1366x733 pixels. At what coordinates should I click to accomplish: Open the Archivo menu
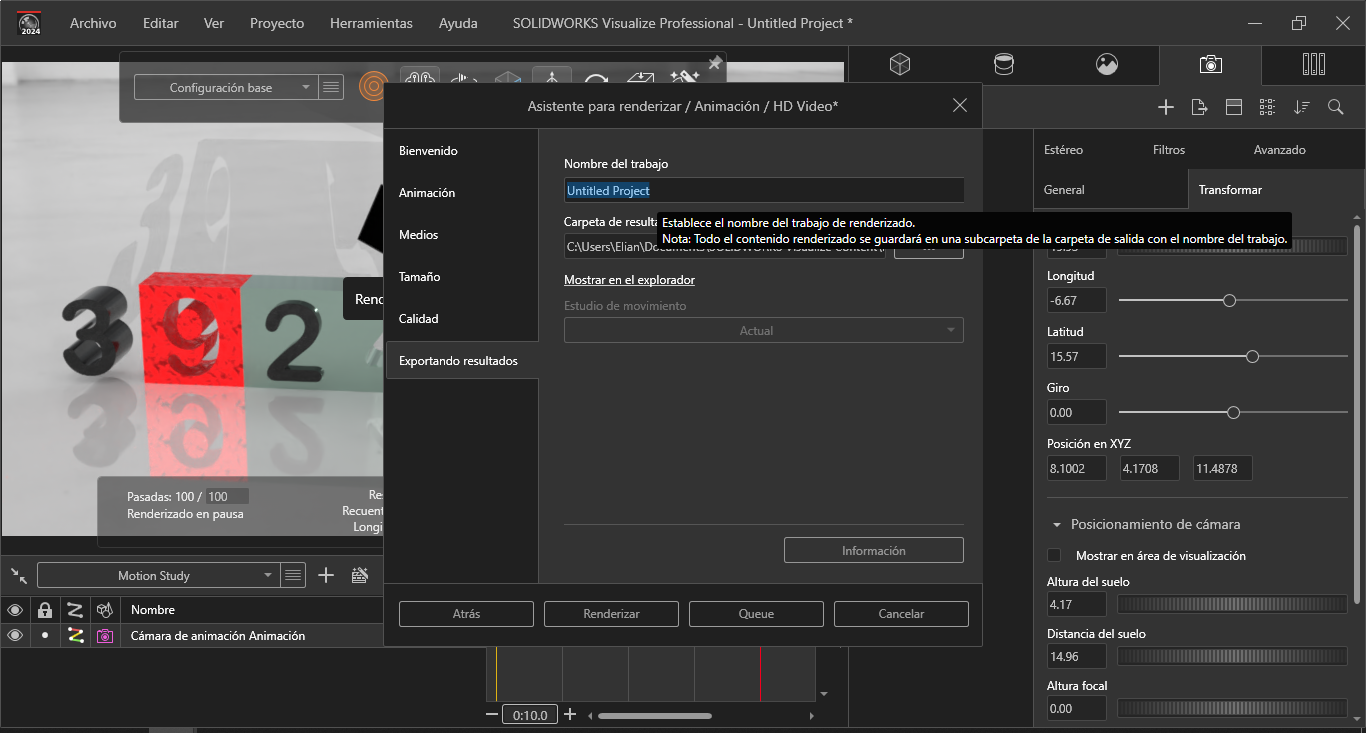tap(93, 22)
